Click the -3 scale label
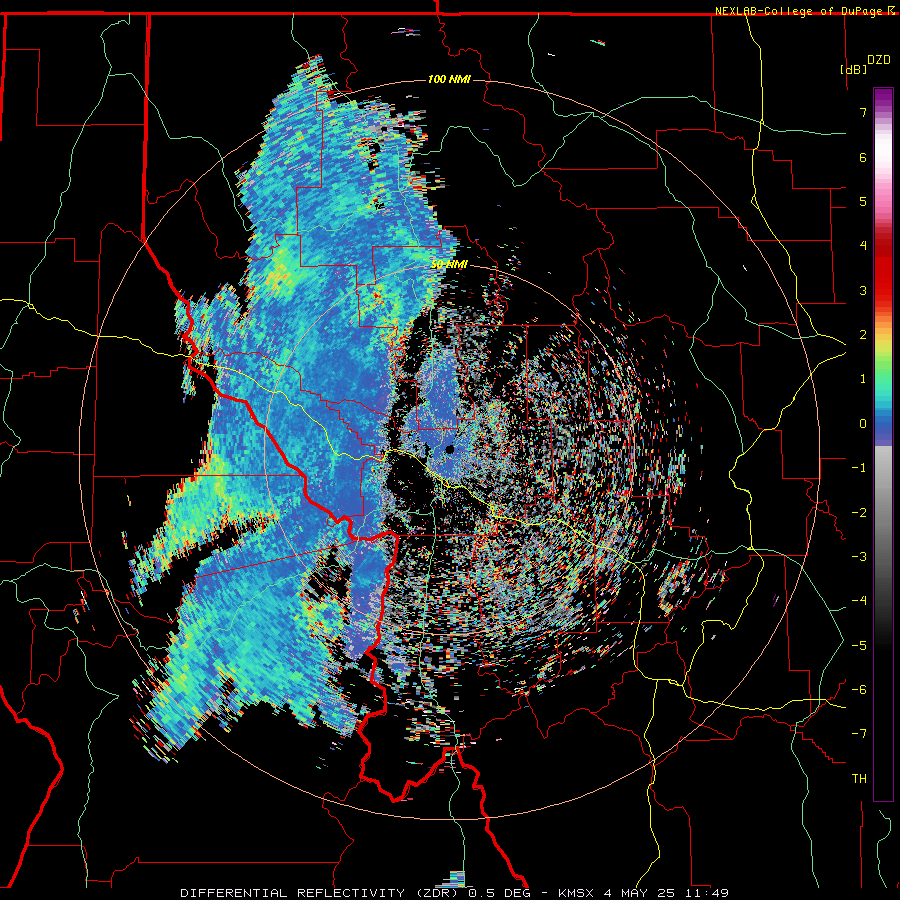 coord(859,557)
